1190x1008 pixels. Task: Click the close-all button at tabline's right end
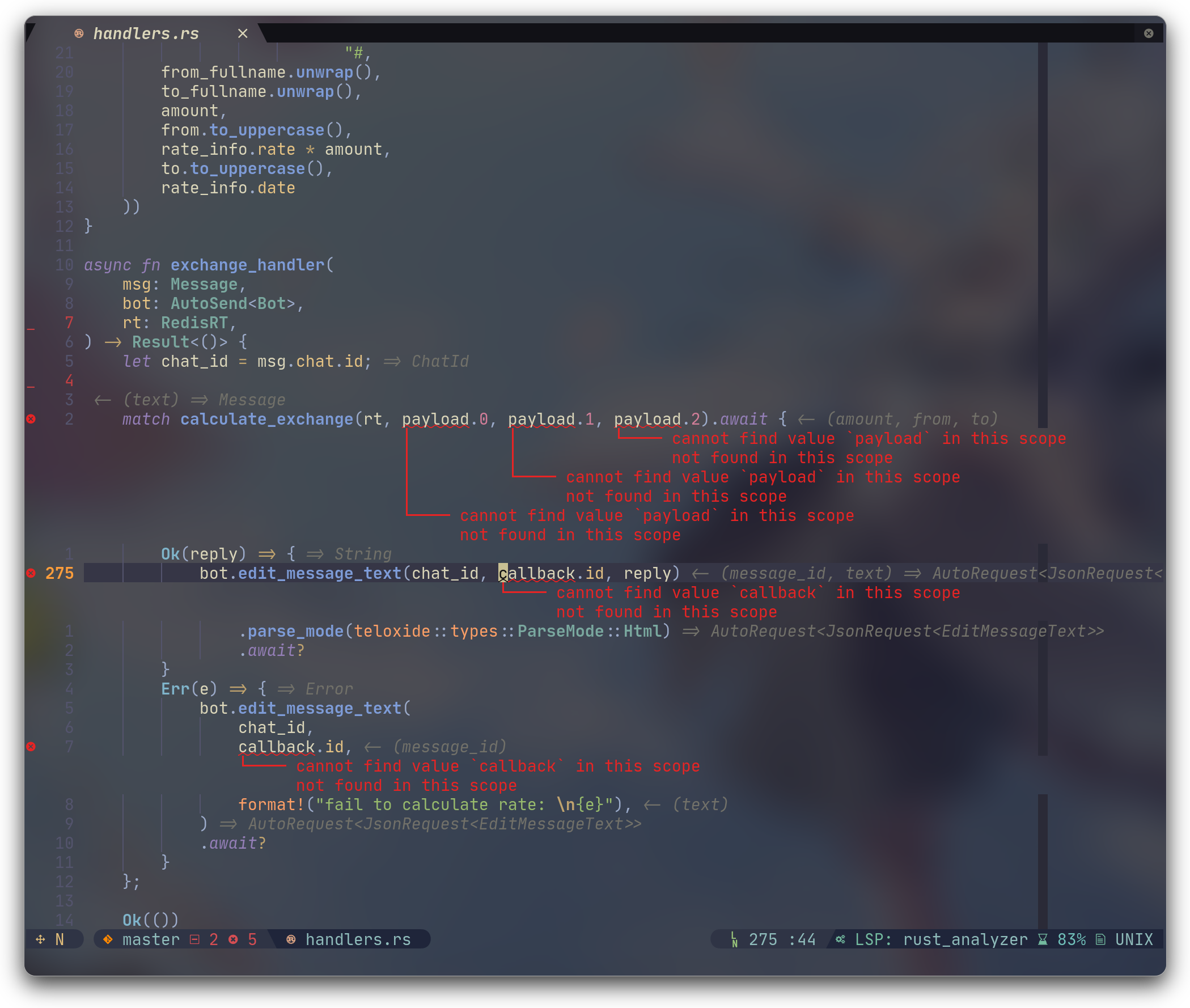1148,33
